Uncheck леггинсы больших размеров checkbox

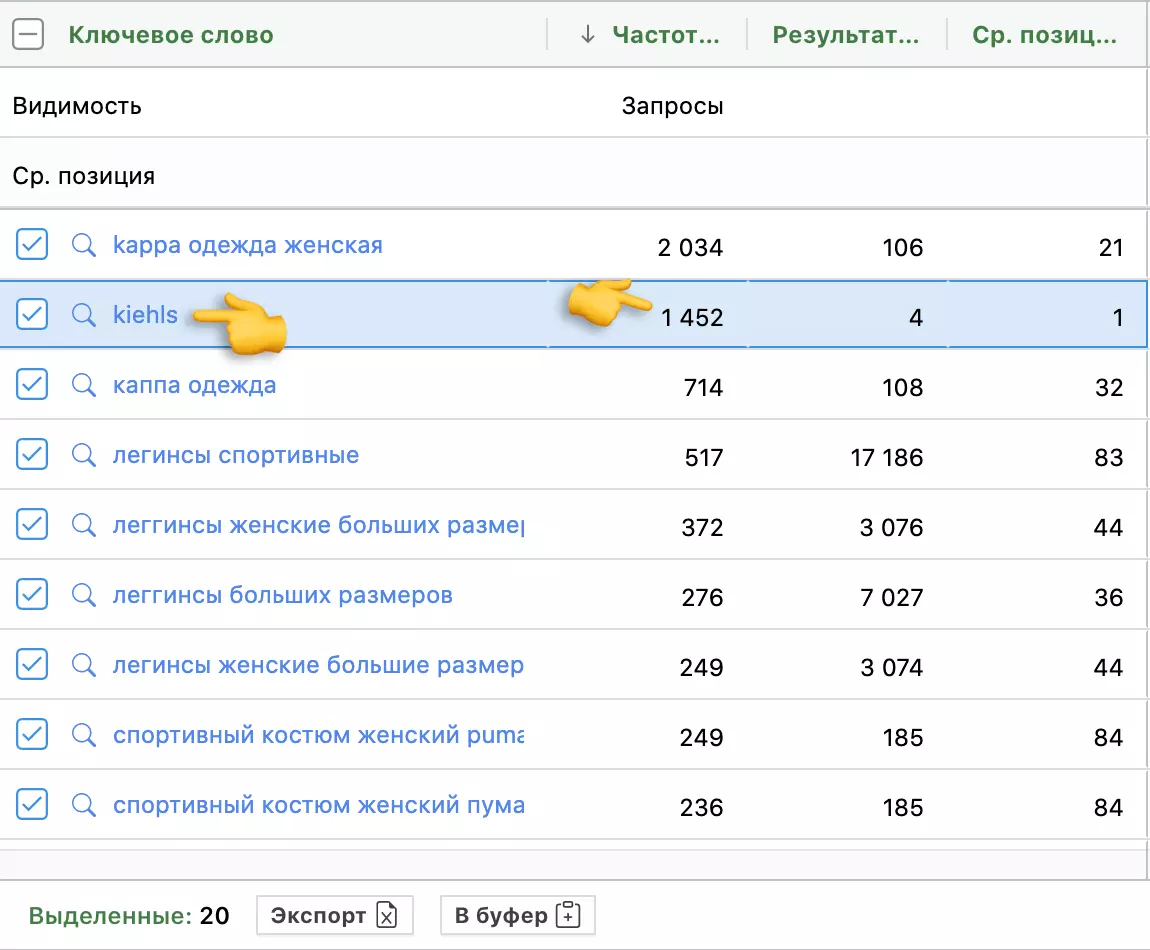[x=32, y=594]
